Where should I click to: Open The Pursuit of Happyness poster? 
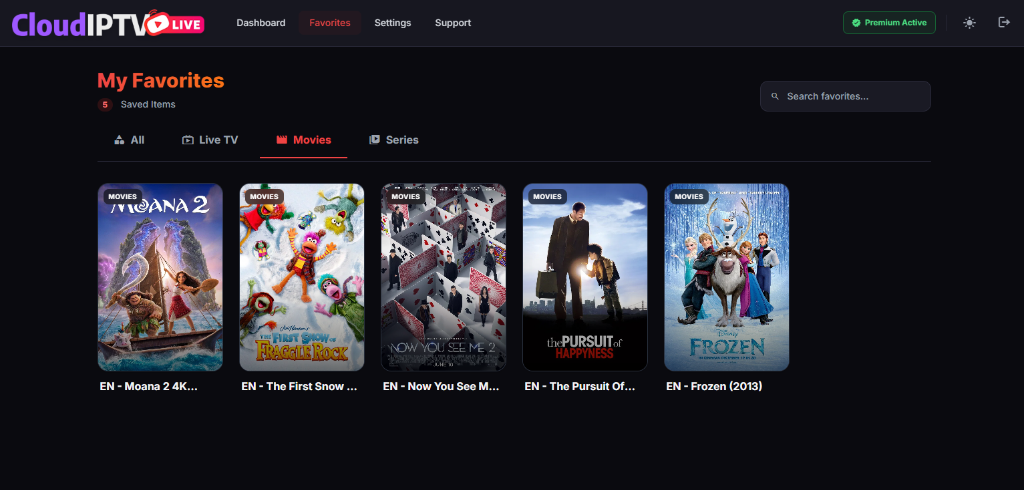(x=585, y=277)
